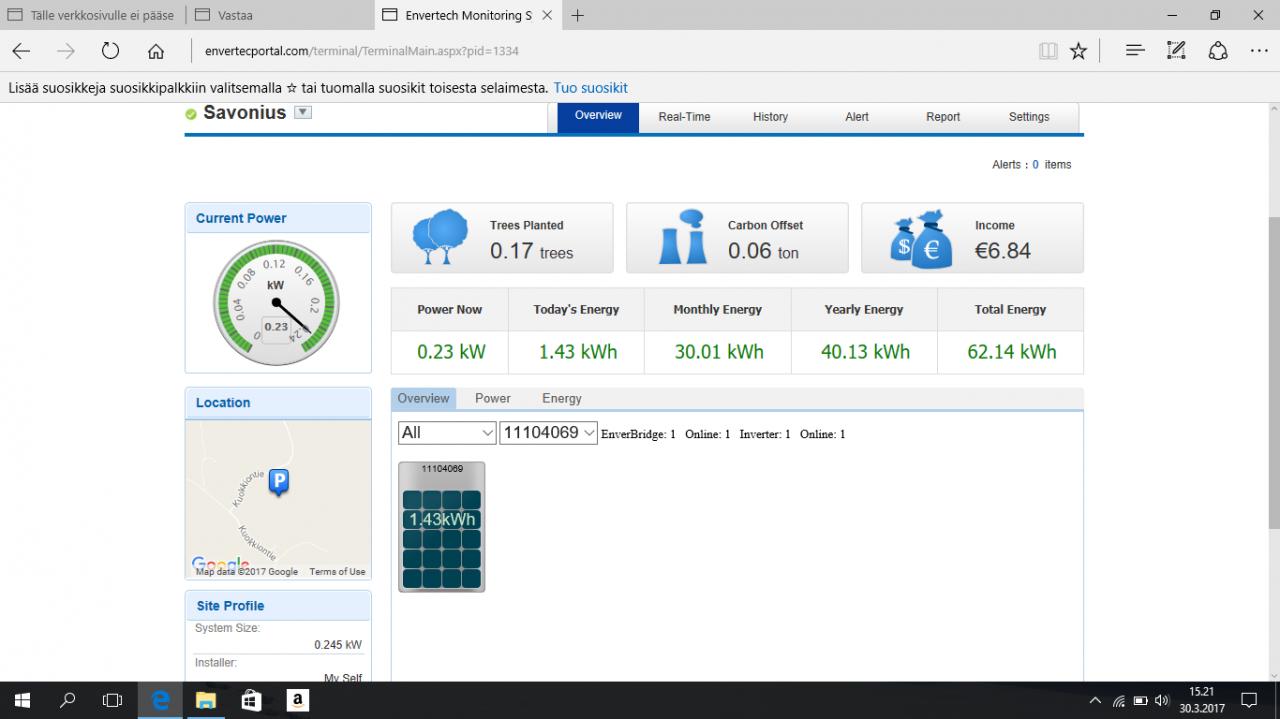Open Windows Start menu

[x=22, y=701]
